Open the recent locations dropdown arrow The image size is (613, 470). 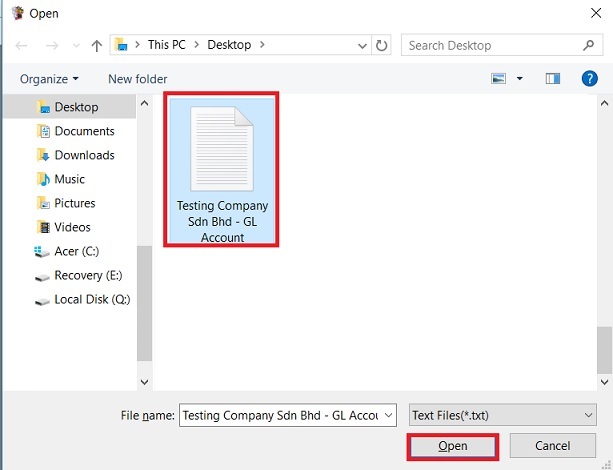point(76,46)
